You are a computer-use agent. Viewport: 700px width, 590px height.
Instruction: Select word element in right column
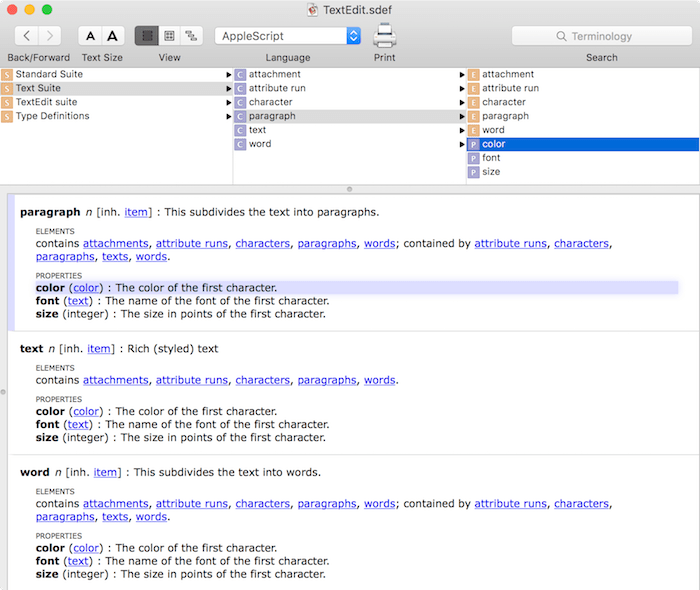click(583, 130)
